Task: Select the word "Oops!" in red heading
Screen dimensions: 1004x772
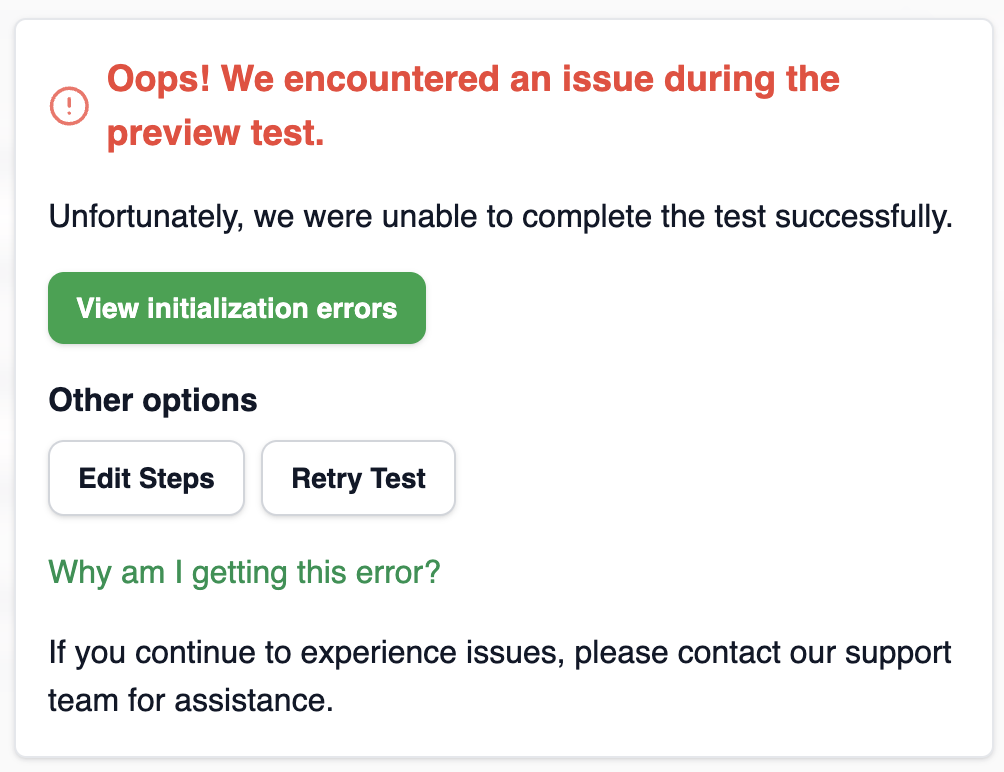Action: (x=158, y=79)
